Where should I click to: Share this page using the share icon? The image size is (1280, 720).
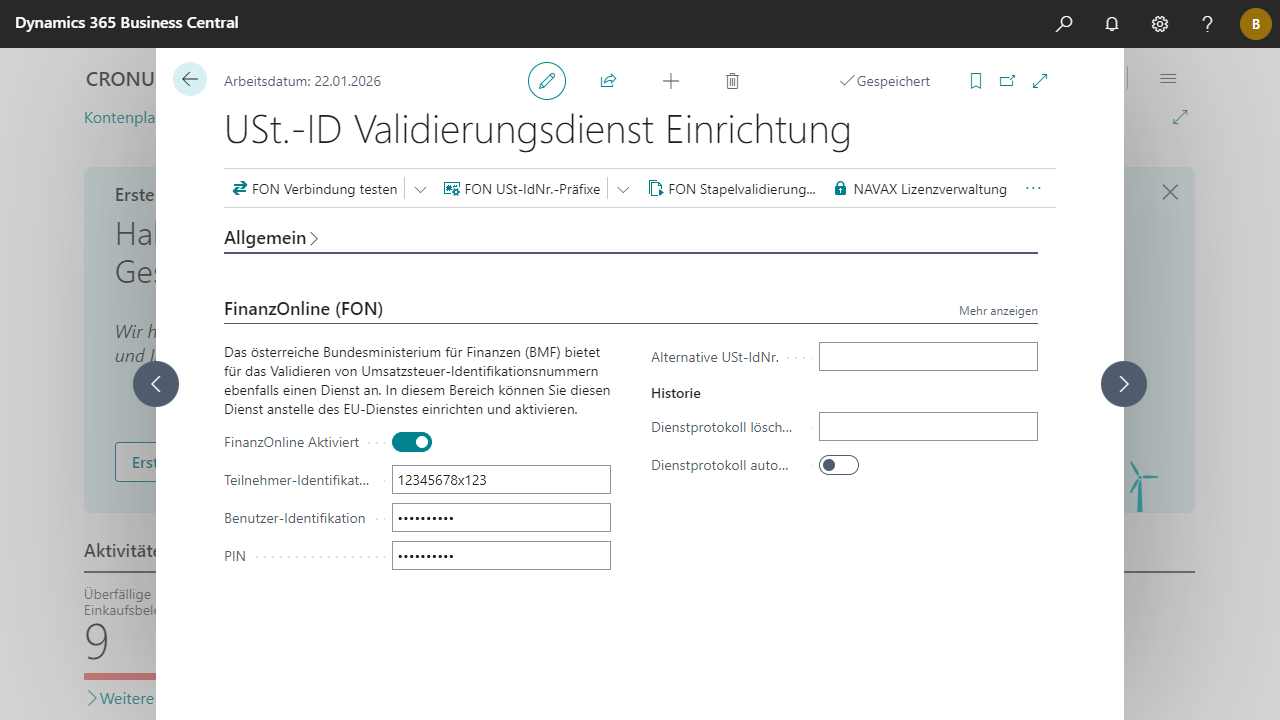(x=608, y=81)
